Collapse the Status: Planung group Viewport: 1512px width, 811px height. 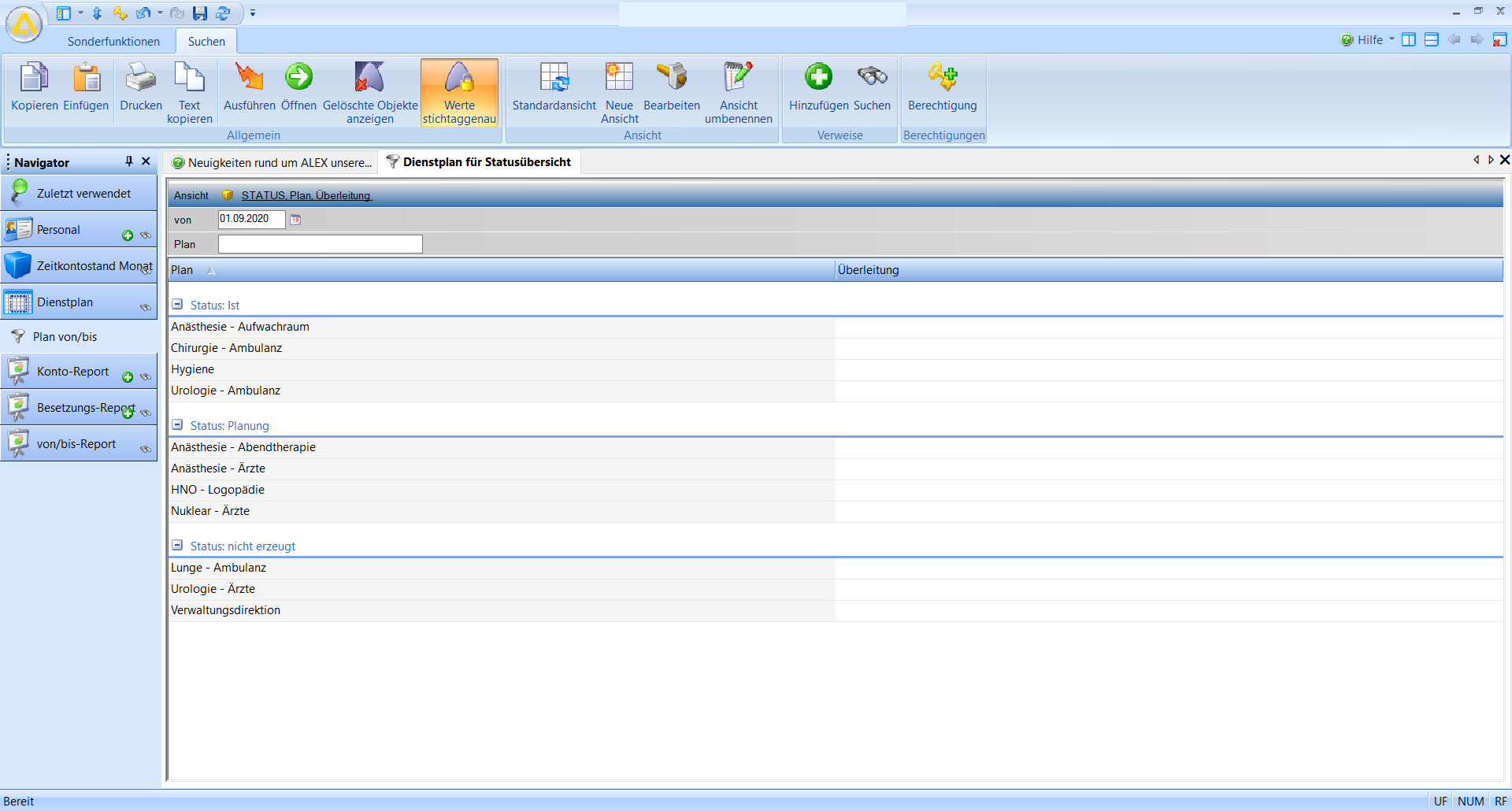[x=177, y=425]
